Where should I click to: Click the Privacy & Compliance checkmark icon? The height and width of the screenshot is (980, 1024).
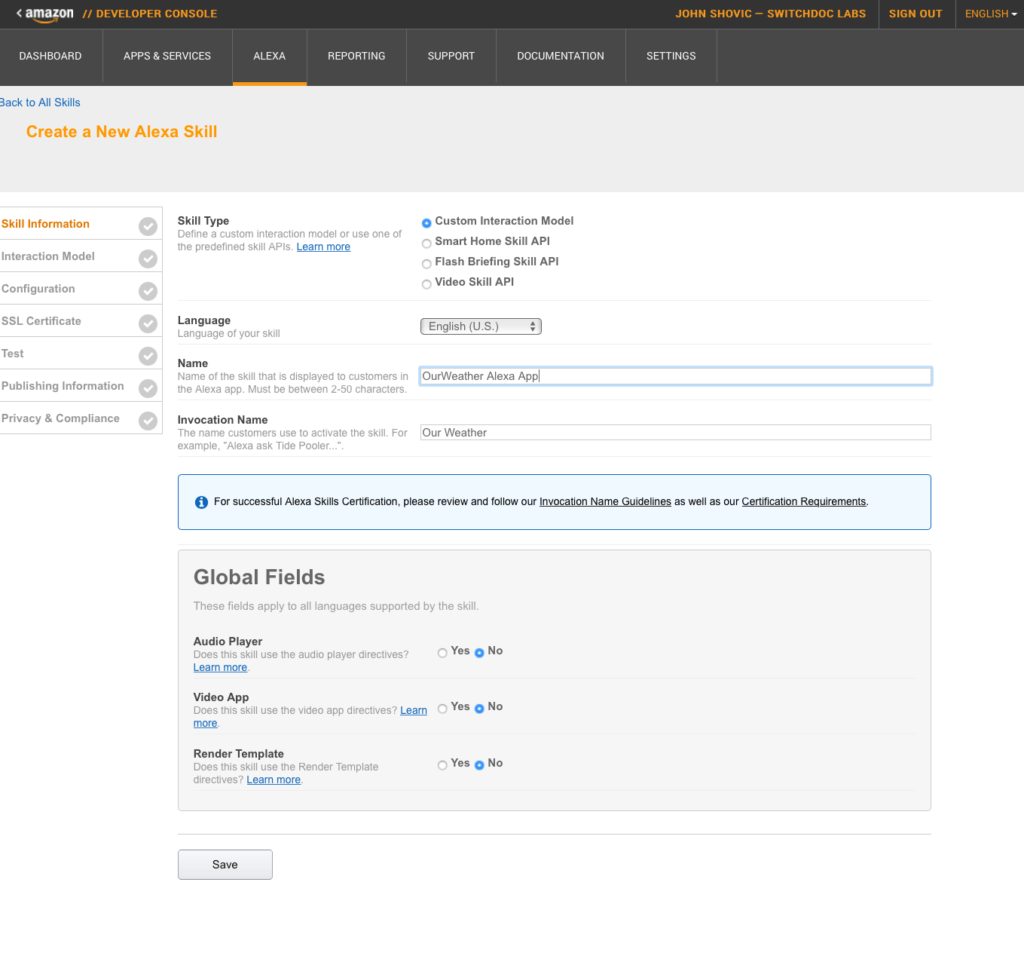[x=148, y=420]
